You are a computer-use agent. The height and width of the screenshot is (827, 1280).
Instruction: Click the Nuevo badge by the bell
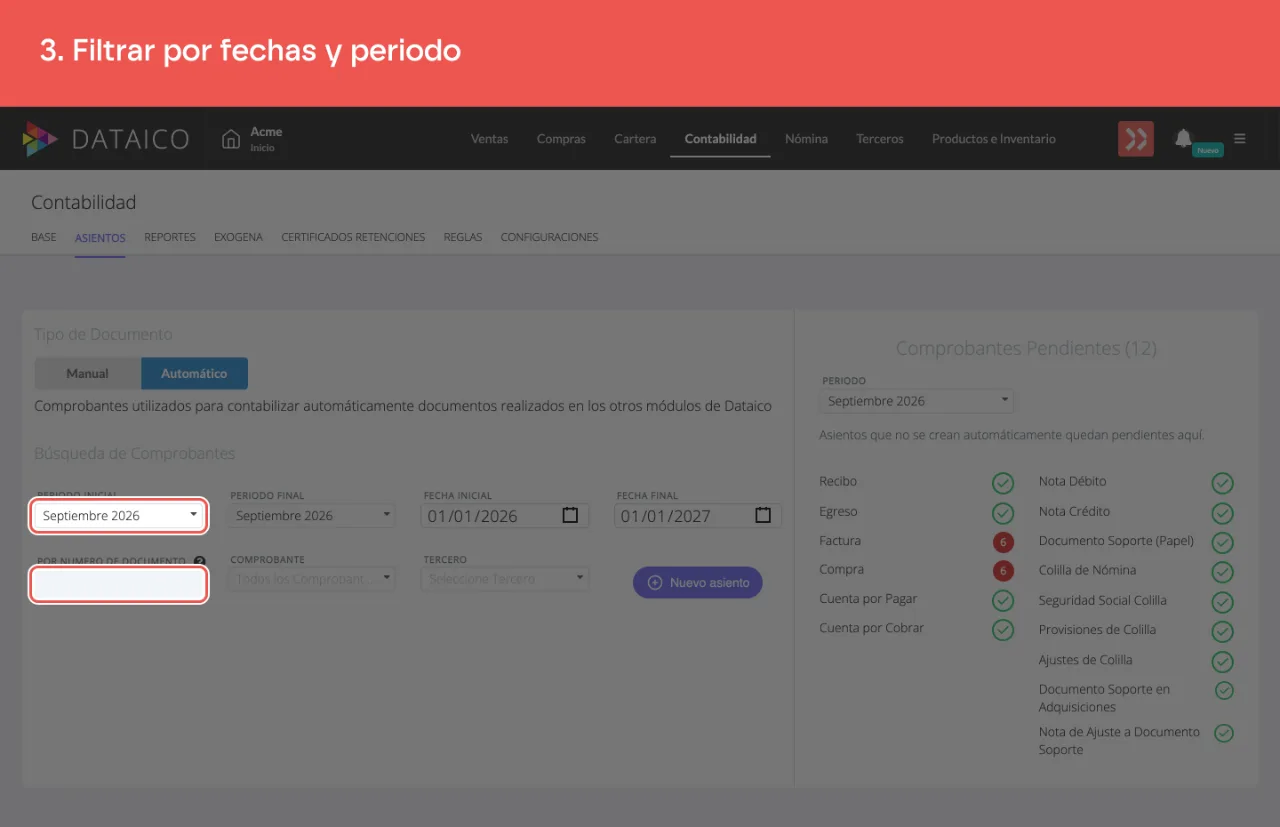(x=1208, y=150)
